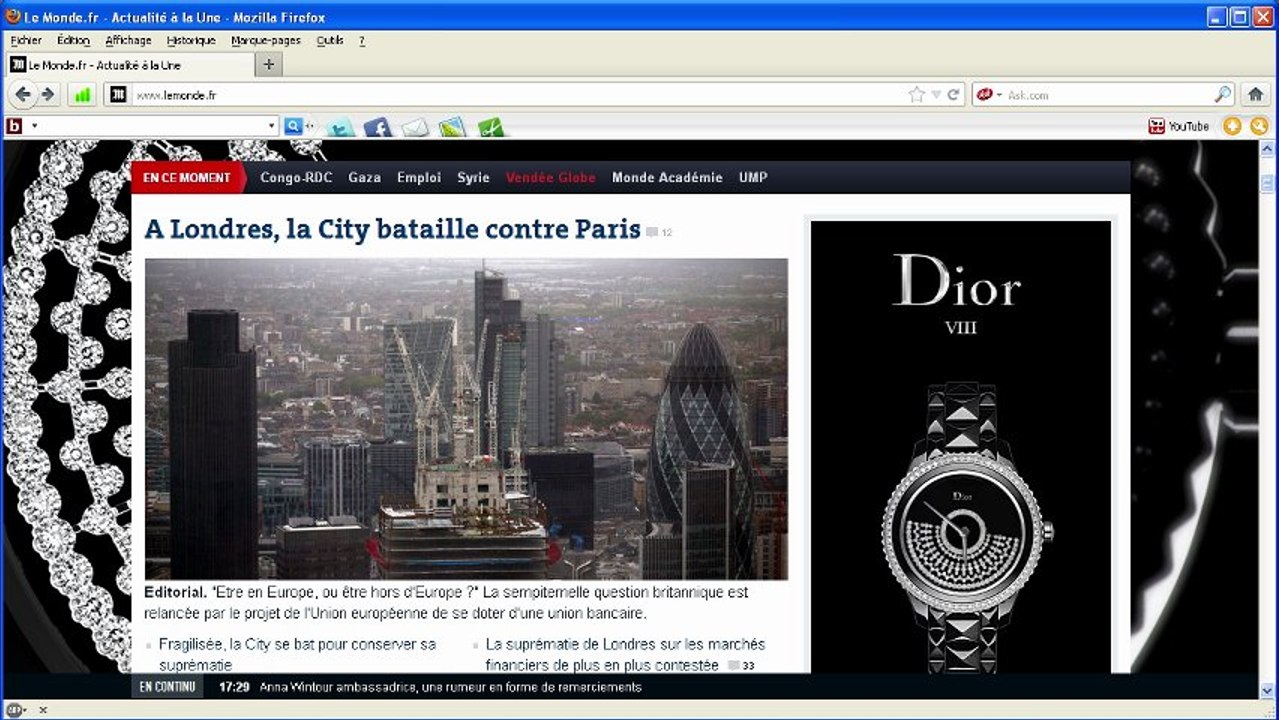Image resolution: width=1279 pixels, height=720 pixels.
Task: Open the Vendée Globe topic link
Action: pos(550,178)
